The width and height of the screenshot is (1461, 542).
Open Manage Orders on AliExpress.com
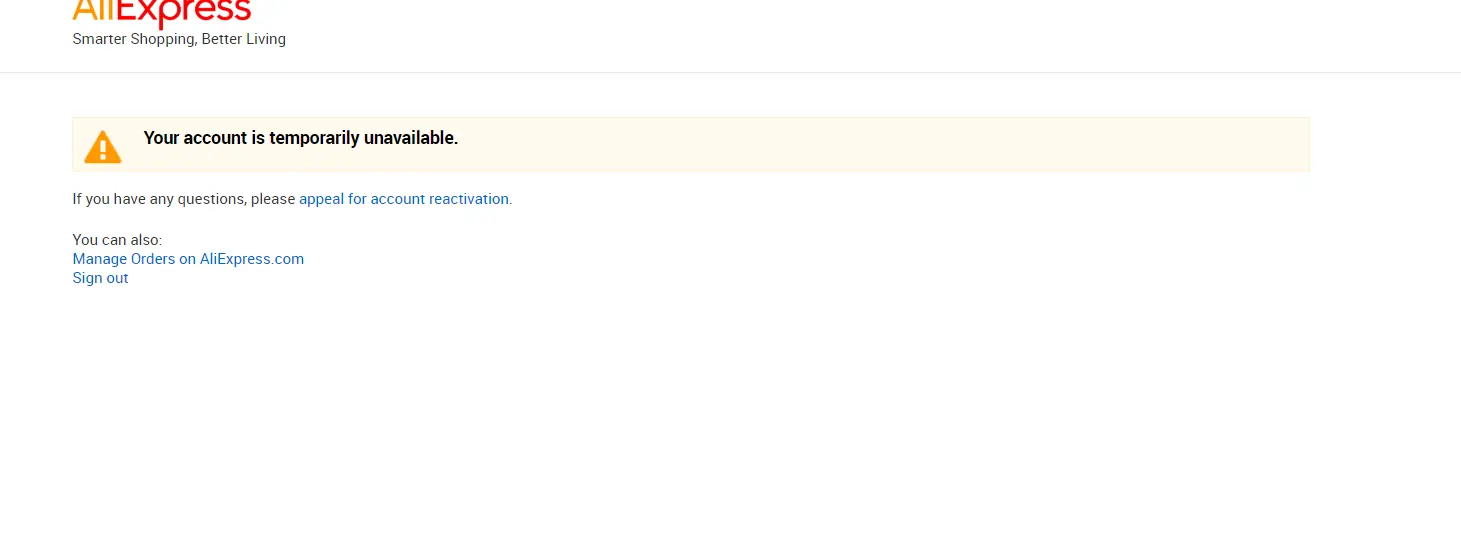[188, 259]
